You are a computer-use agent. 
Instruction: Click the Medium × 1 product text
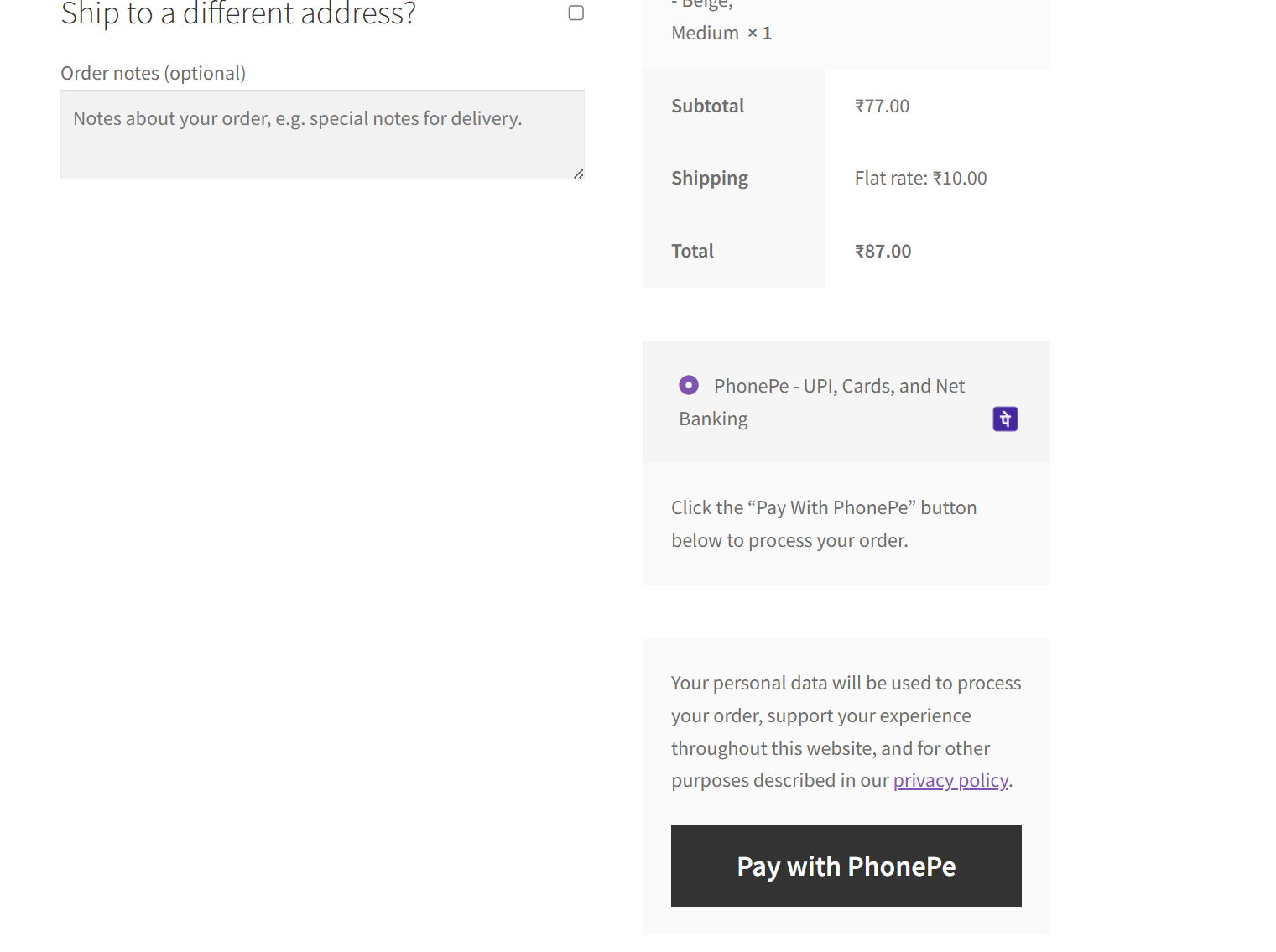[x=721, y=33]
